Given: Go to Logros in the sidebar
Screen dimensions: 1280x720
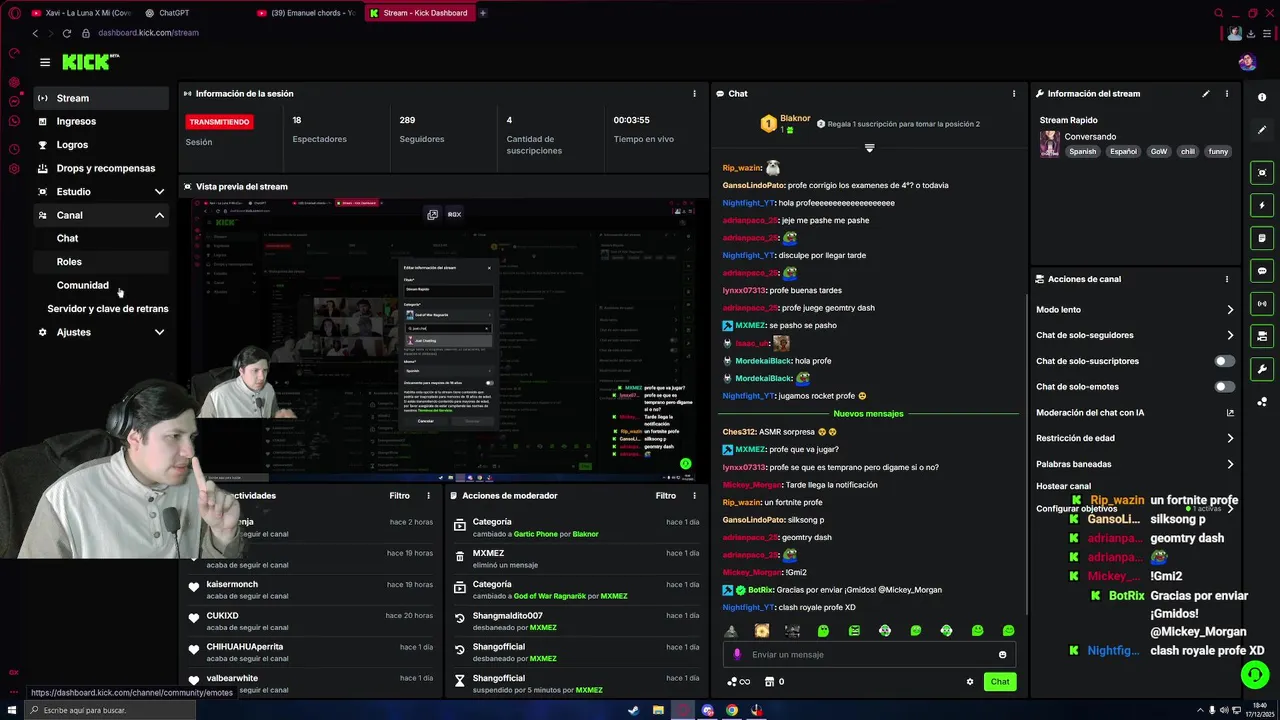Looking at the screenshot, I should (102, 145).
